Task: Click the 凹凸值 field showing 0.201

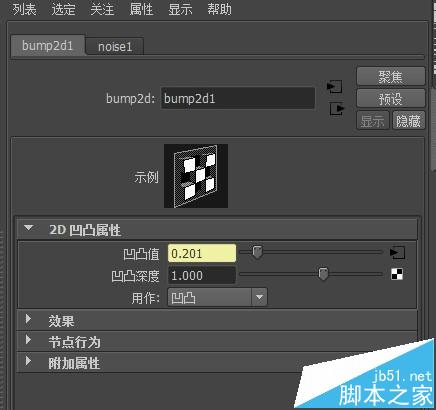Action: click(202, 253)
